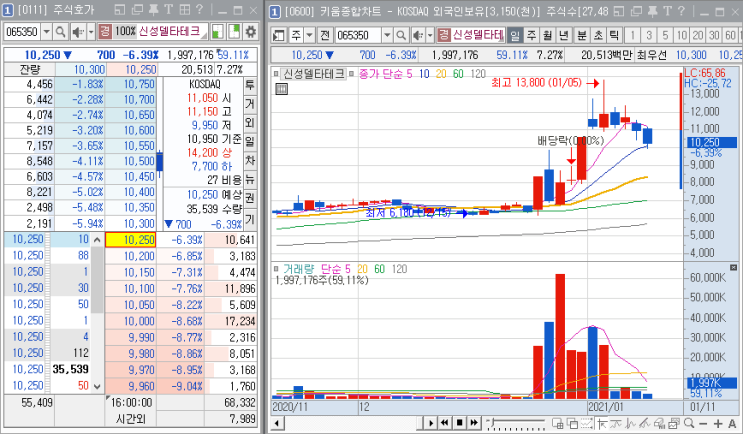This screenshot has height=434, width=743.
Task: Expand stock code dropdown in chart window
Action: coord(387,35)
